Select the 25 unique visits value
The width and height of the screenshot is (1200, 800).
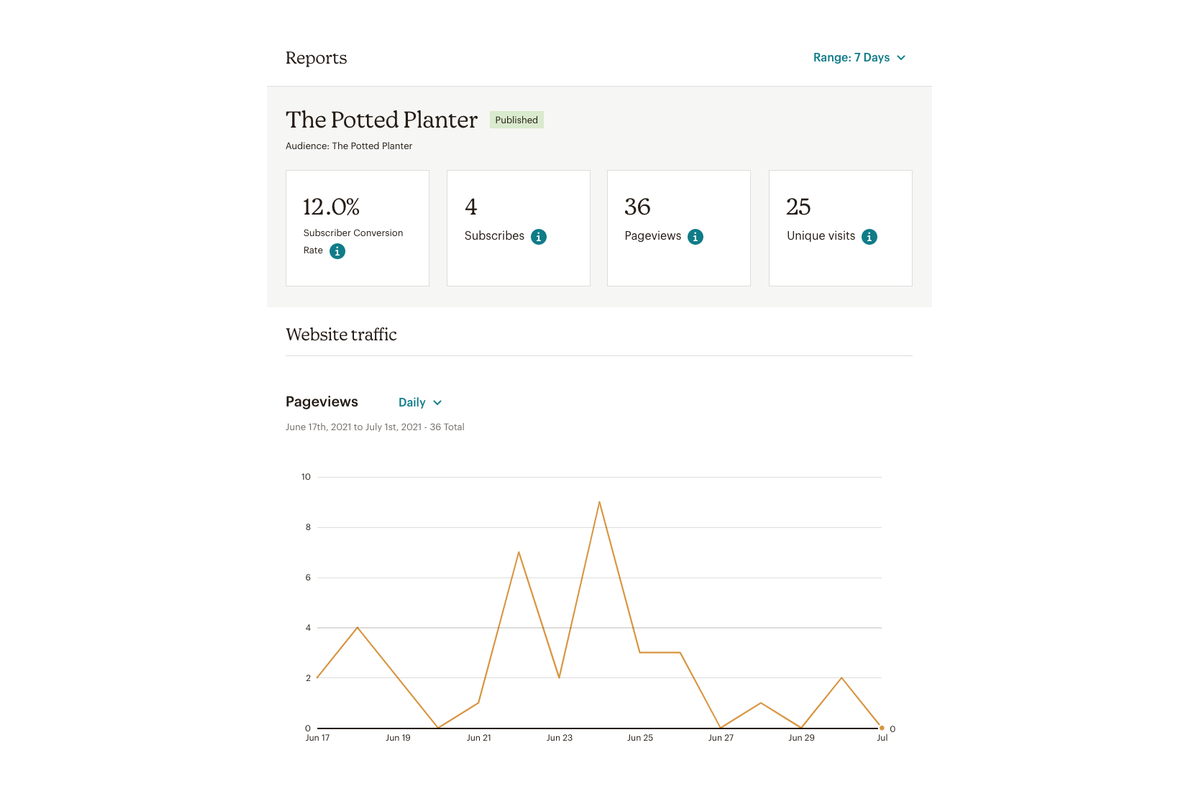798,207
